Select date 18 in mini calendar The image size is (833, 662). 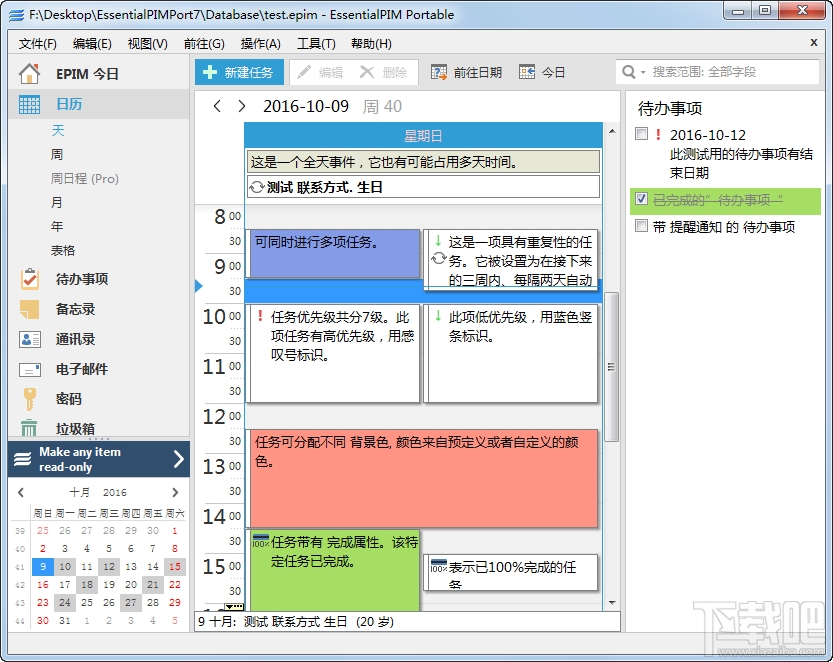pyautogui.click(x=87, y=584)
